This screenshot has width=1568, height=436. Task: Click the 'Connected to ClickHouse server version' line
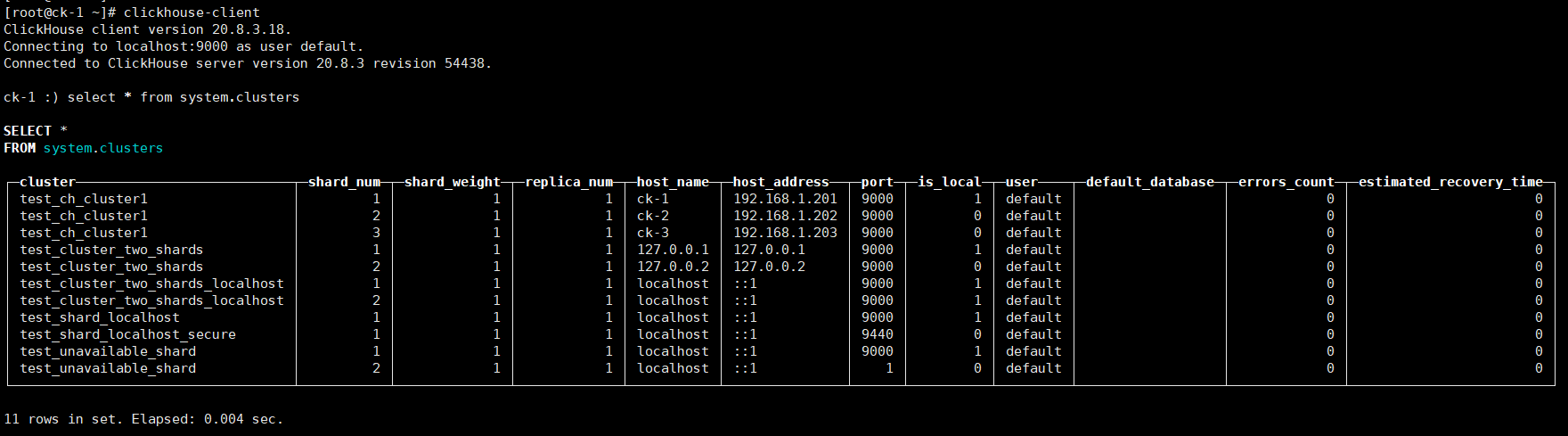pos(248,63)
